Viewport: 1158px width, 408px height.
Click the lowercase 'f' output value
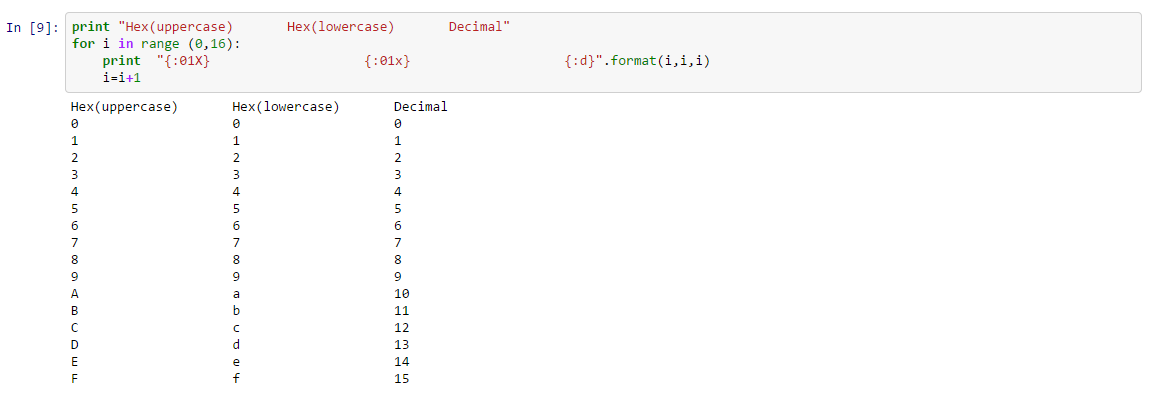click(x=236, y=379)
